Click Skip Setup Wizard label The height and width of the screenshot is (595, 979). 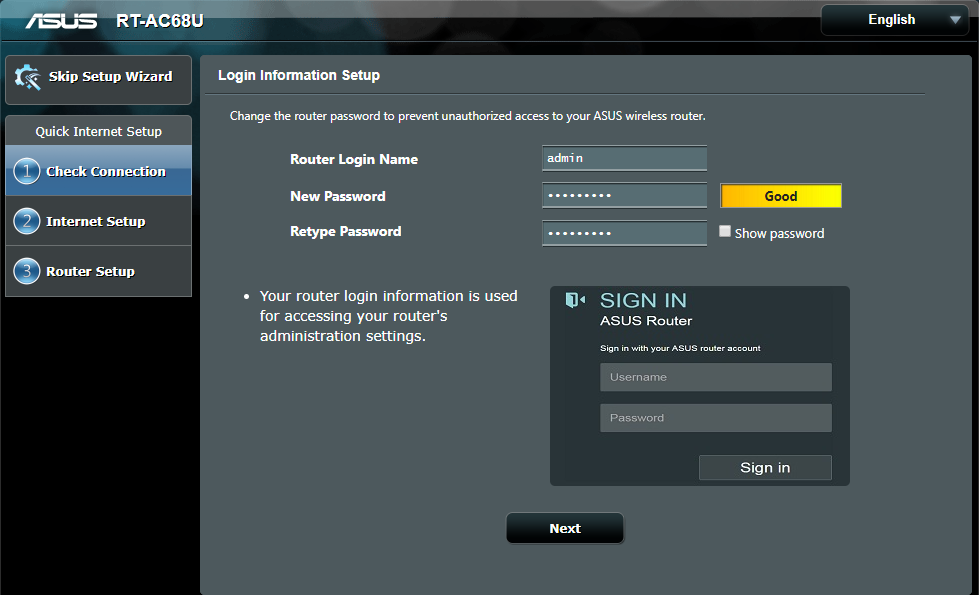coord(111,76)
